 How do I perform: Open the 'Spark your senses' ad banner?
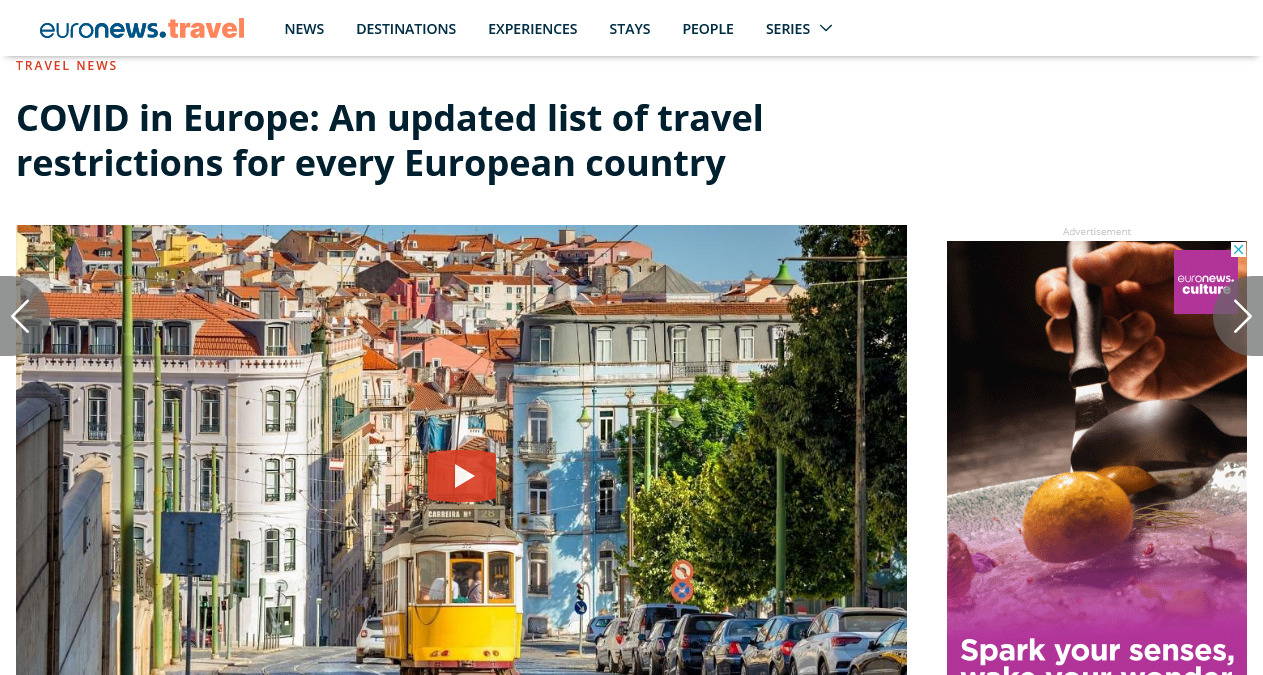pyautogui.click(x=1097, y=458)
